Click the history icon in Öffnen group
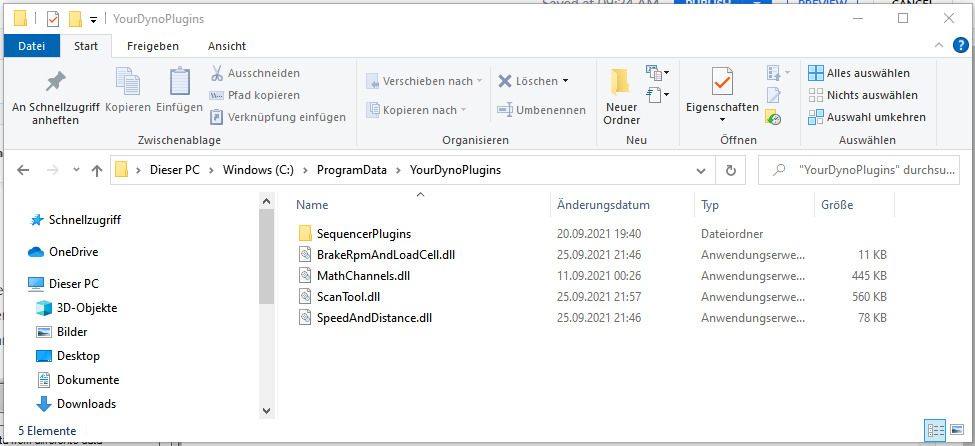The image size is (975, 446). point(774,117)
